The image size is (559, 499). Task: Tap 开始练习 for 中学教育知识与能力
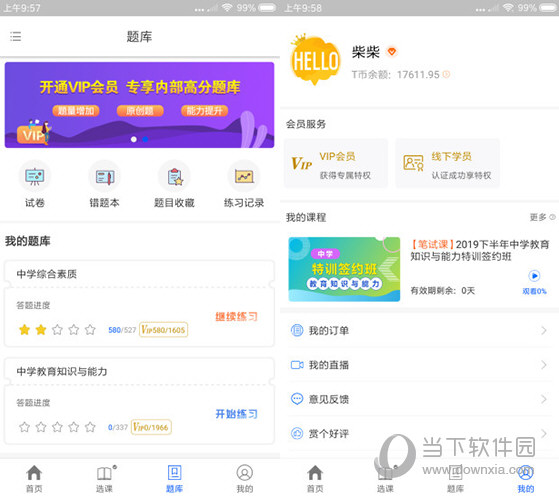click(x=236, y=414)
